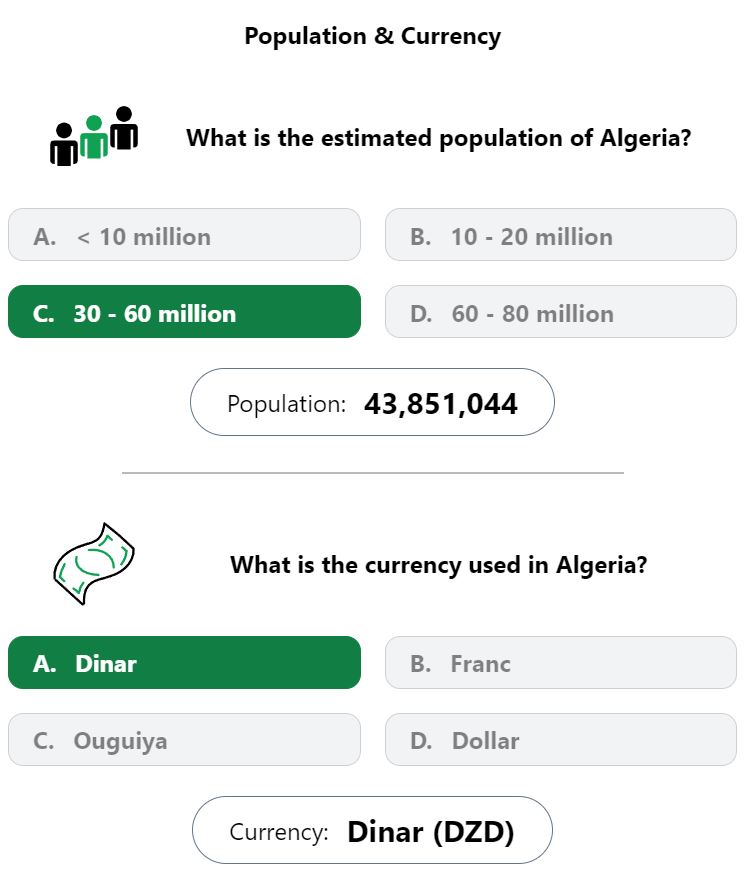Select the Dollar currency option
The image size is (744, 878).
(561, 739)
